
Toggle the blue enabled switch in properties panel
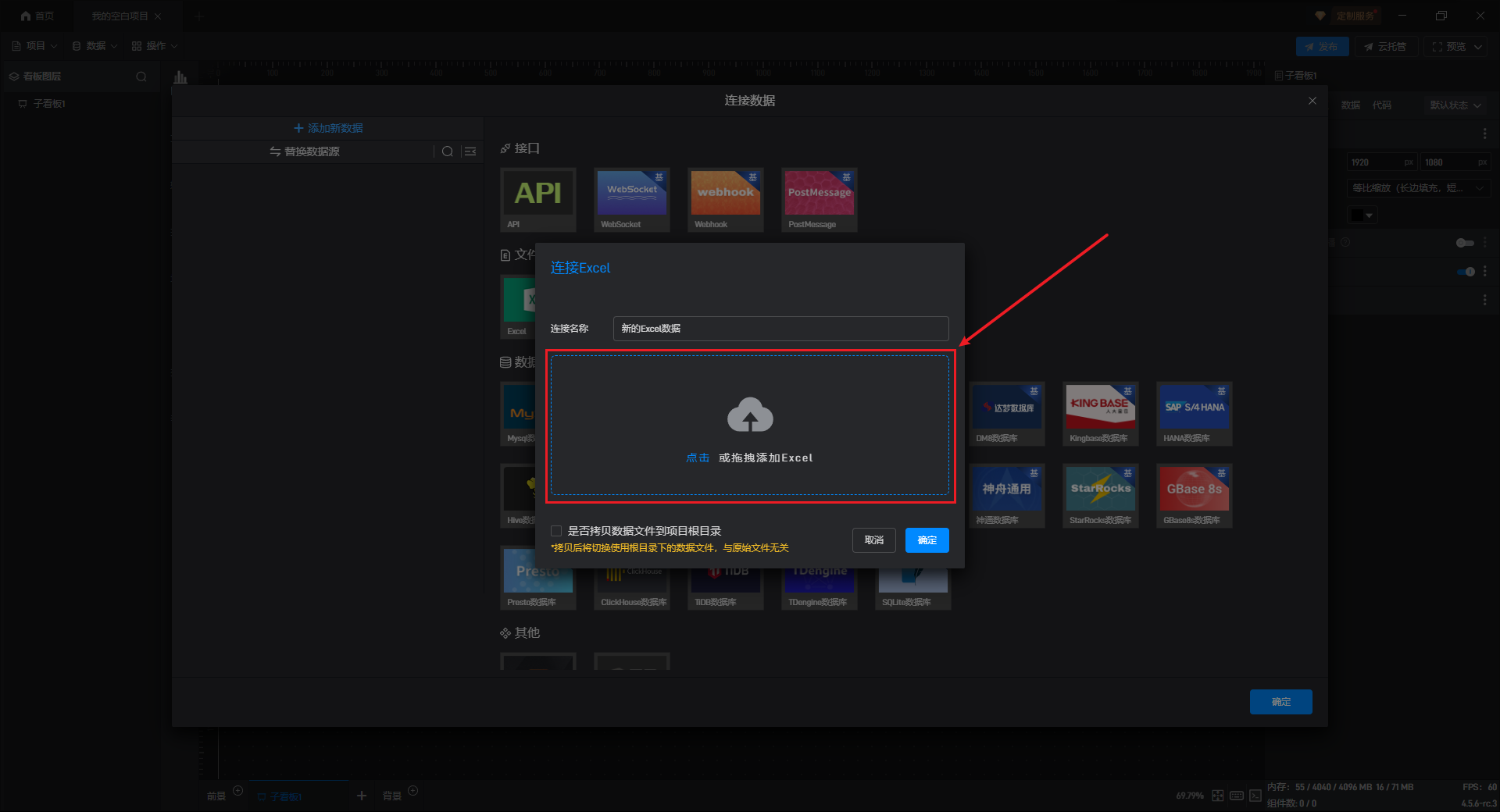point(1466,272)
